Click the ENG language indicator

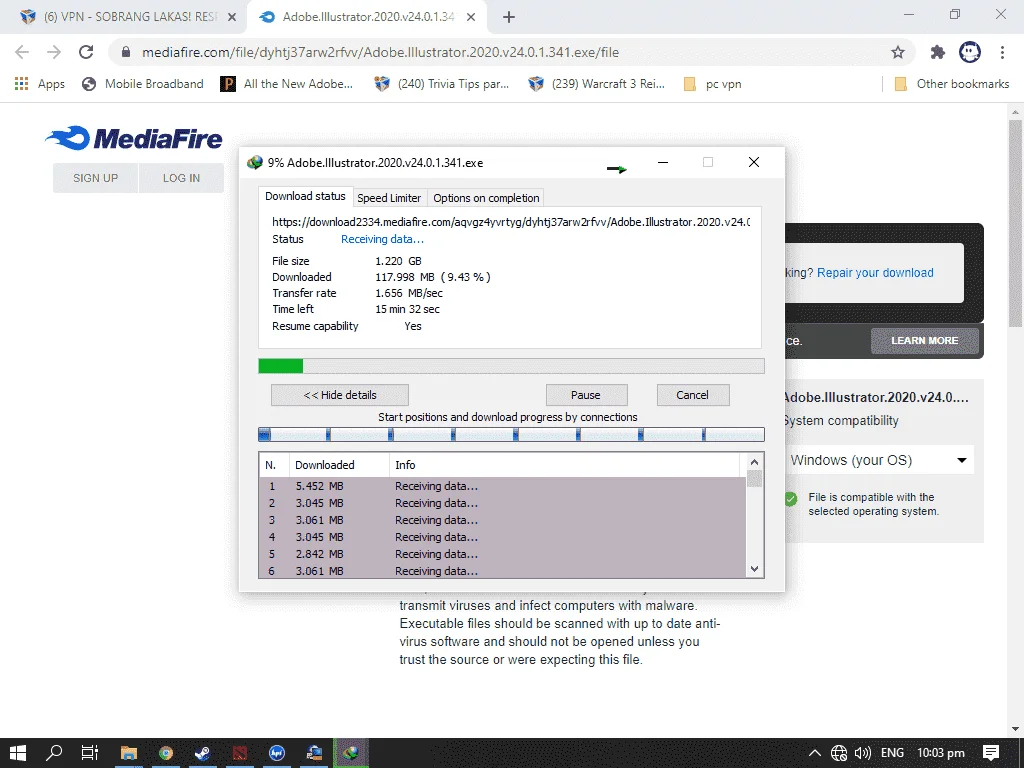point(892,753)
